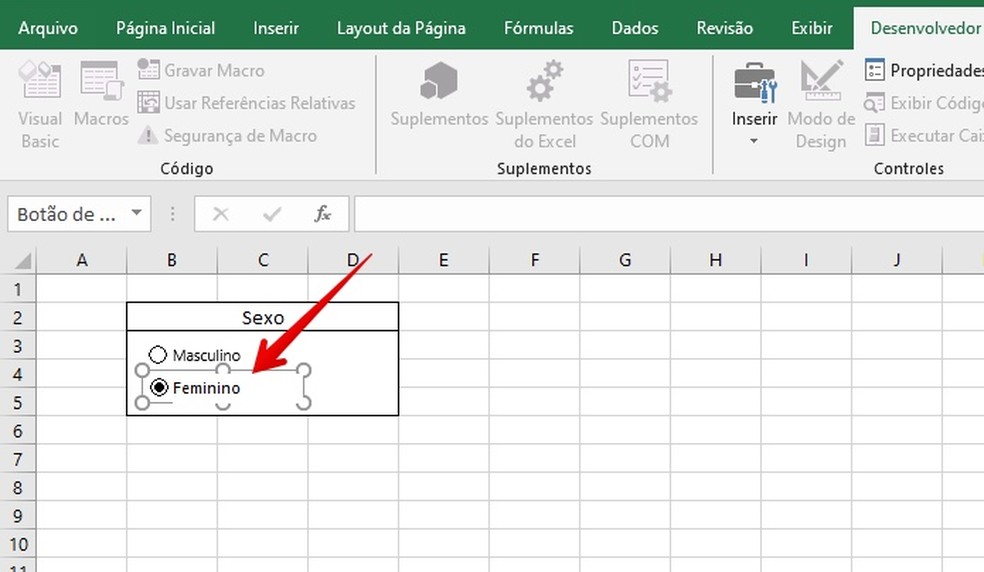This screenshot has height=572, width=984.
Task: Cancel formula bar entry
Action: click(220, 214)
